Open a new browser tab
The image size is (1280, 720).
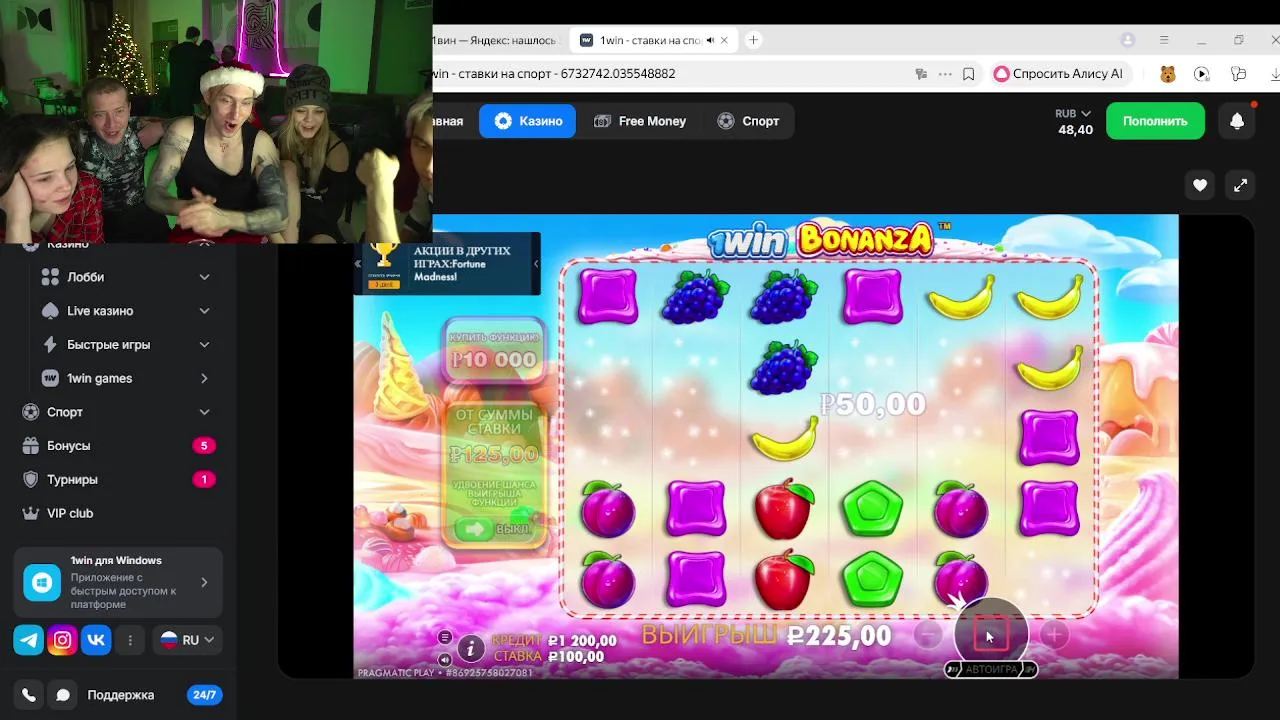[753, 40]
